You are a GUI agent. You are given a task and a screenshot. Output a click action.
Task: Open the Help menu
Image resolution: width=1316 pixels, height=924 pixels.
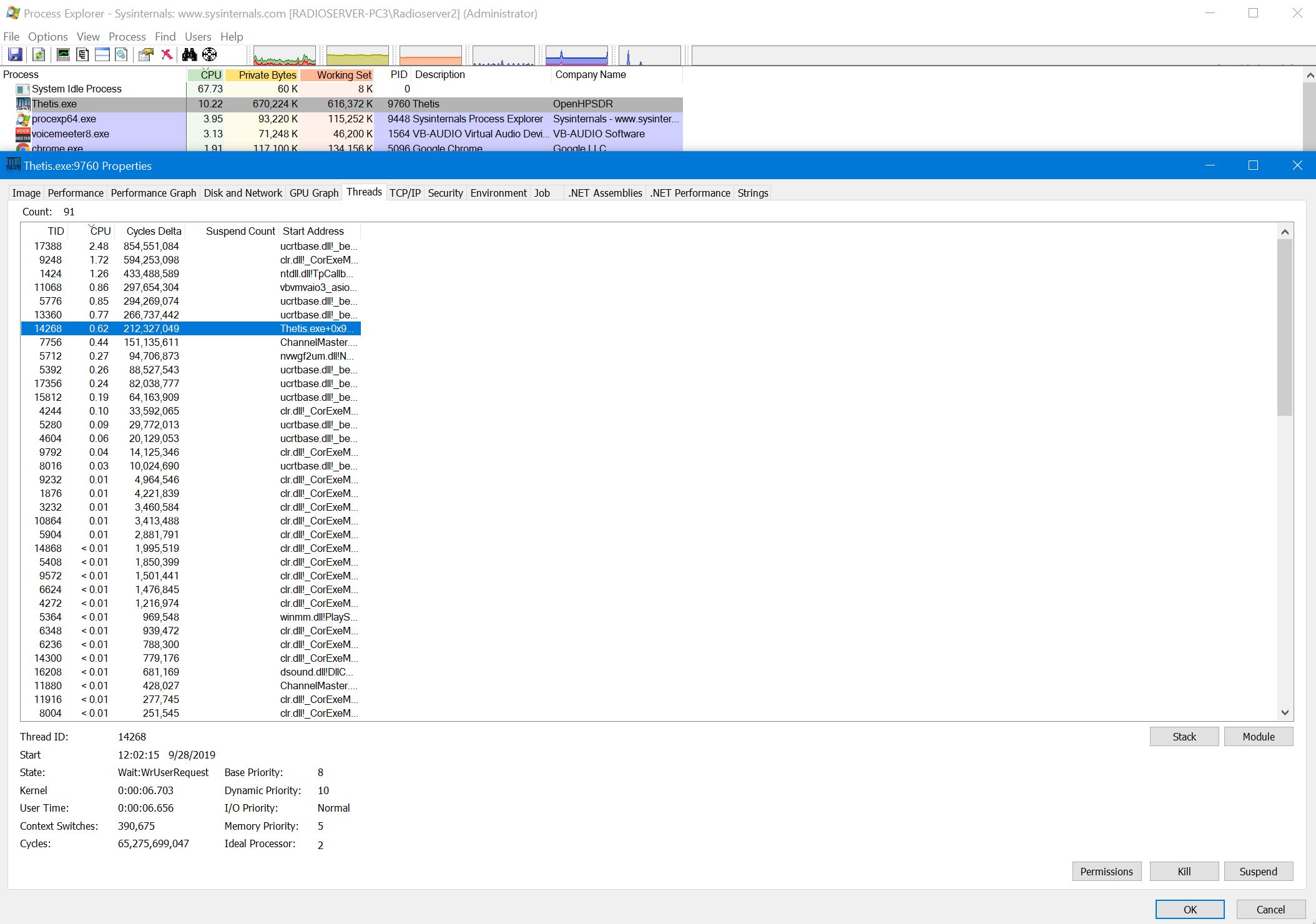coord(232,37)
